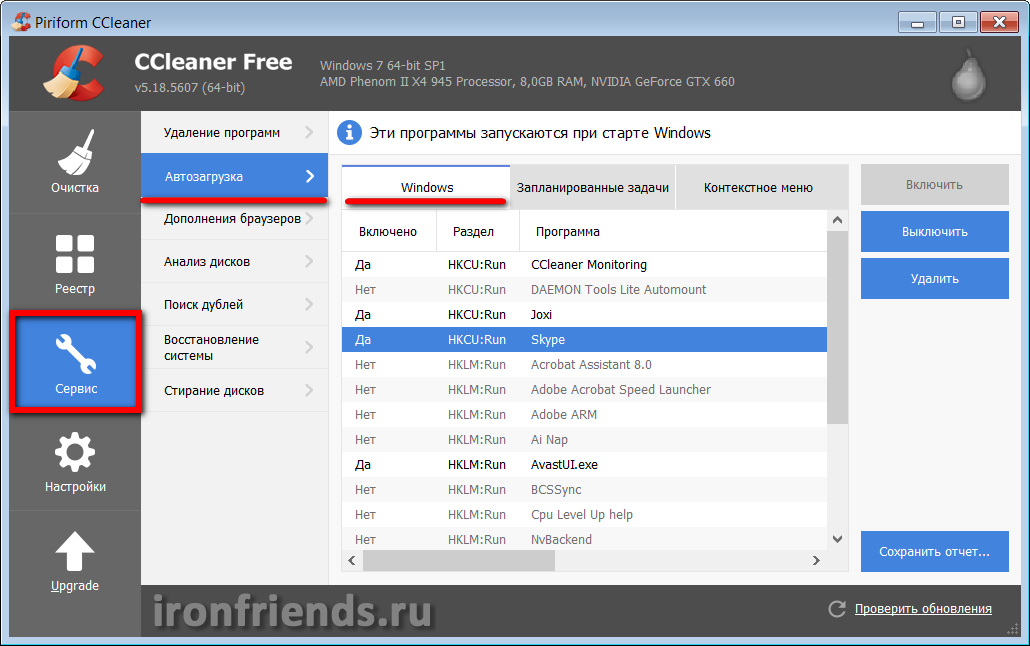Open Настройки gear icon
This screenshot has width=1030, height=646.
coord(75,453)
